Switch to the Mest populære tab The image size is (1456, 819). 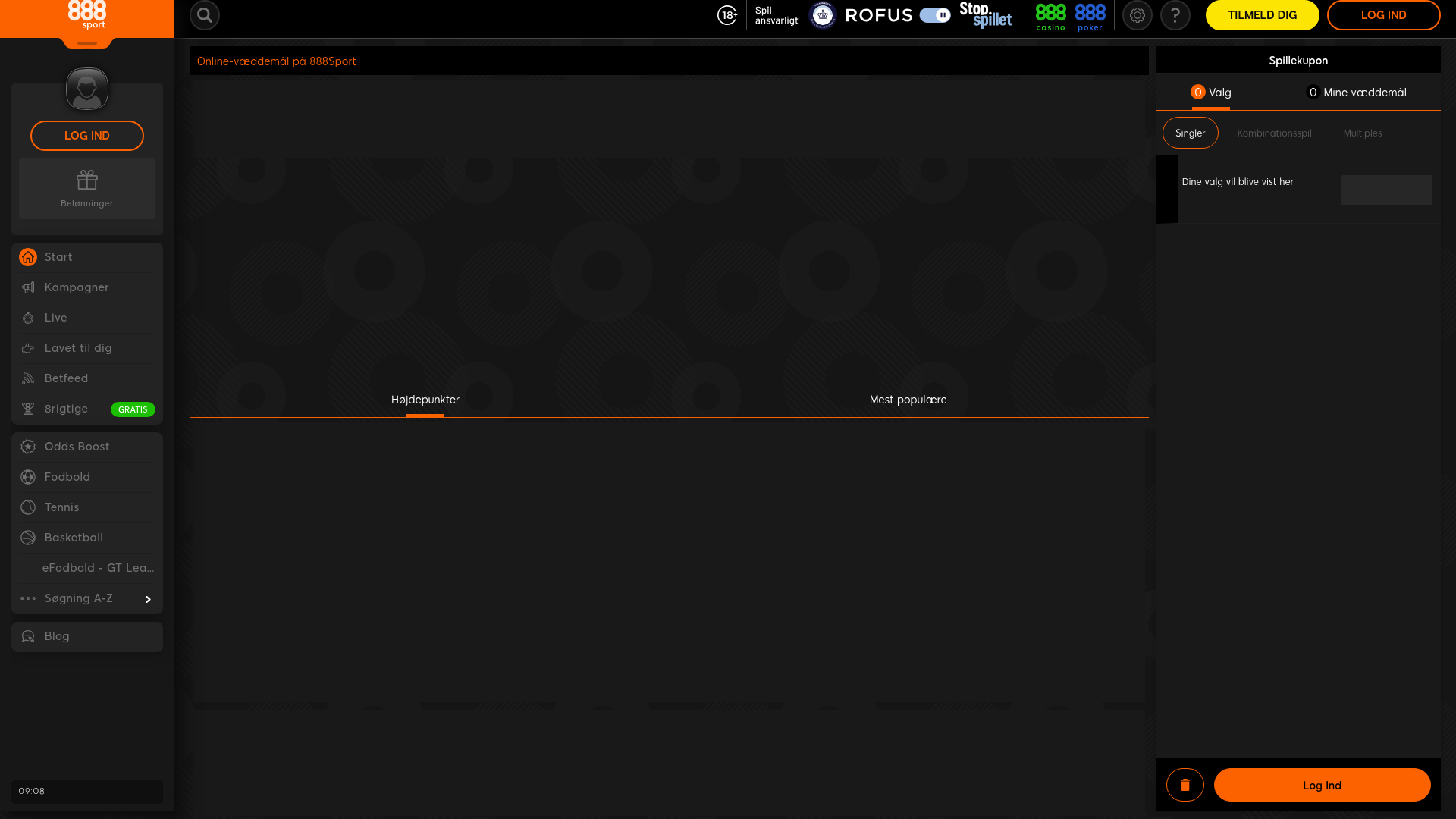point(908,400)
